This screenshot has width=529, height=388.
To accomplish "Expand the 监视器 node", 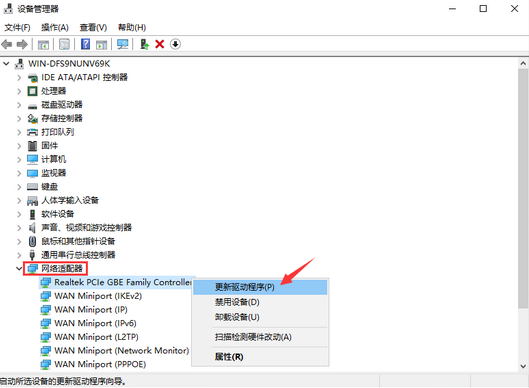I will coord(19,173).
